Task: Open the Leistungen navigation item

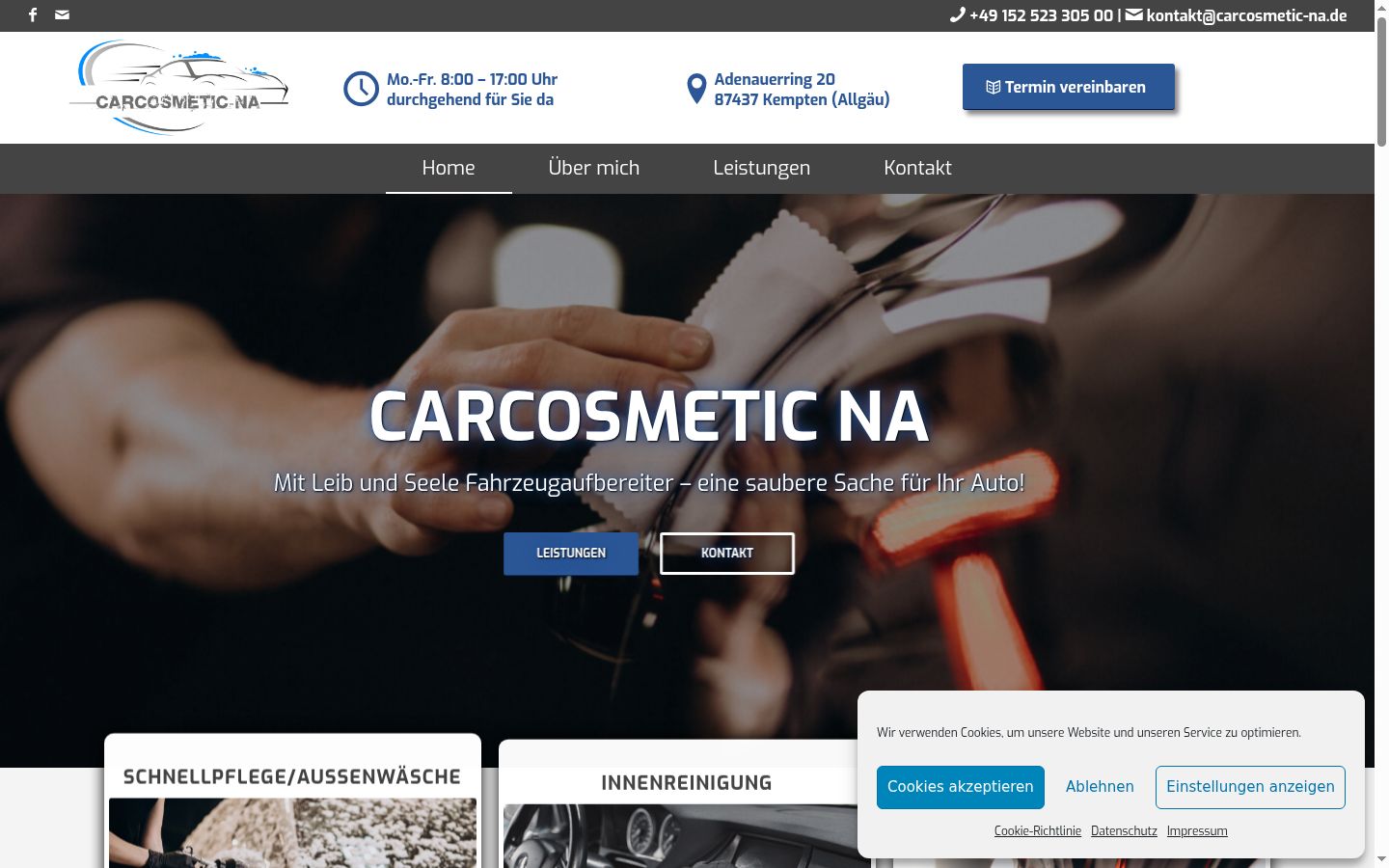Action: click(x=762, y=168)
